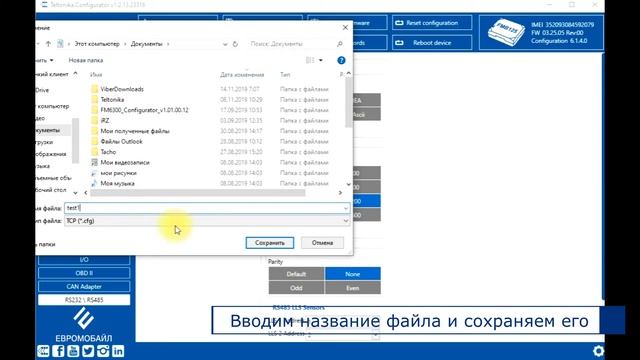This screenshot has height=360, width=640.
Task: Click the file name field containing test1
Action: tap(207, 208)
